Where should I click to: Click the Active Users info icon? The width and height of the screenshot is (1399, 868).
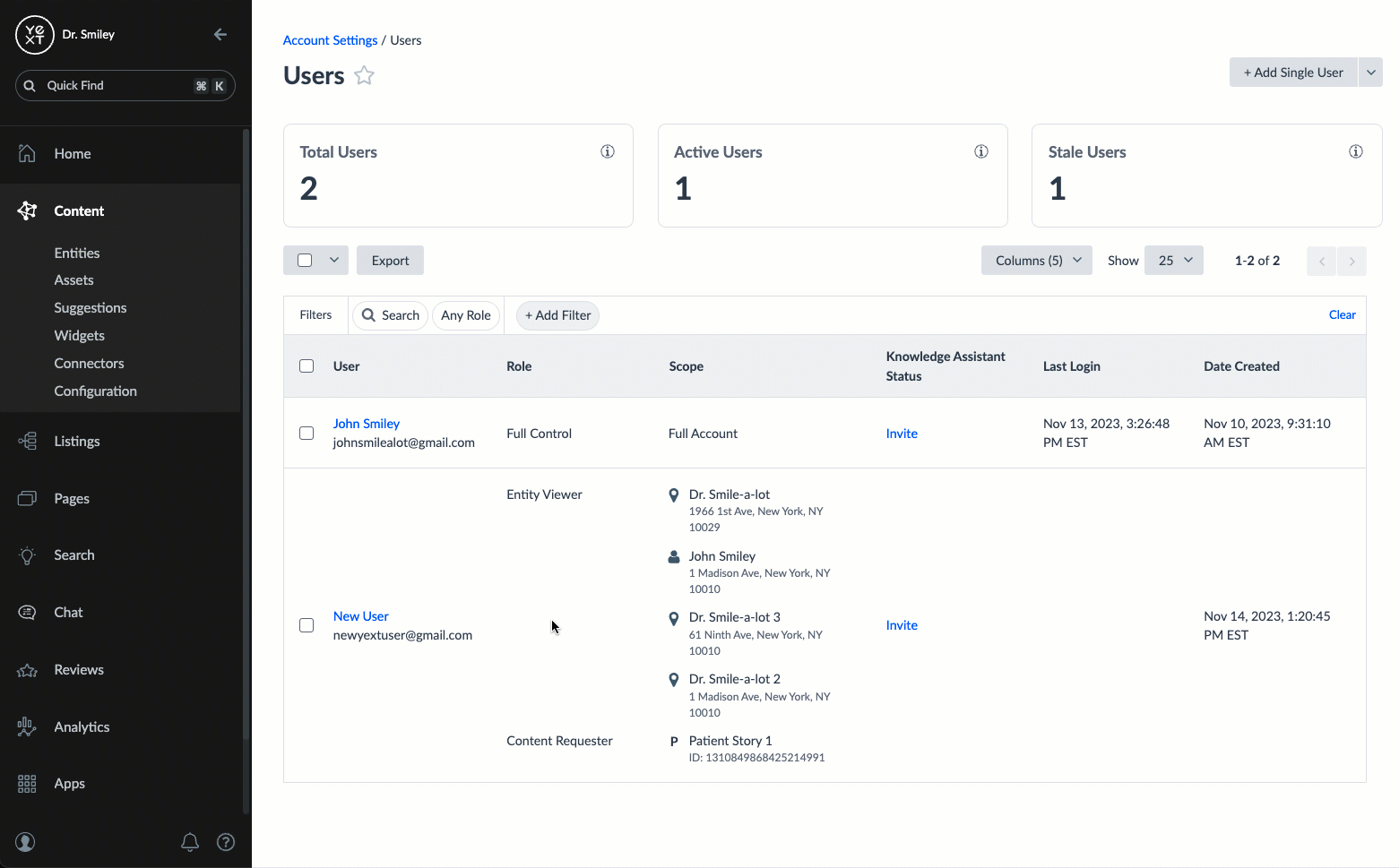[x=981, y=151]
